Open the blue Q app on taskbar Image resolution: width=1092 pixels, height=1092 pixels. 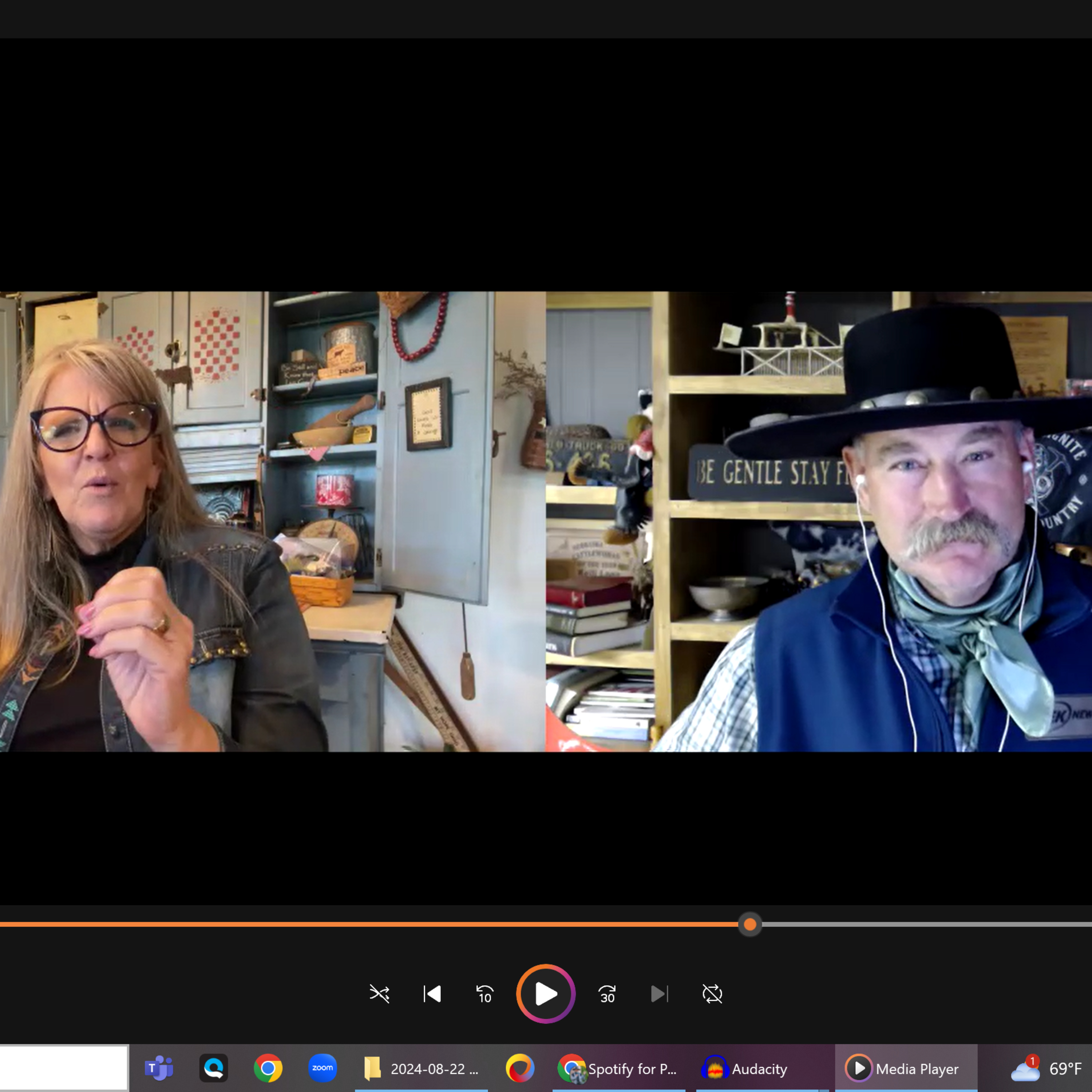(x=214, y=1069)
